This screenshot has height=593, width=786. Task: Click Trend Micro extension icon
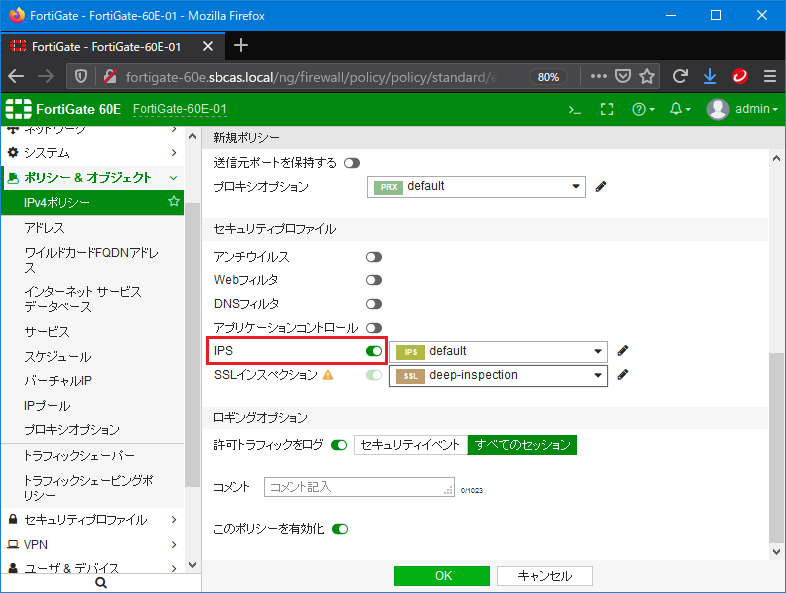(x=740, y=77)
